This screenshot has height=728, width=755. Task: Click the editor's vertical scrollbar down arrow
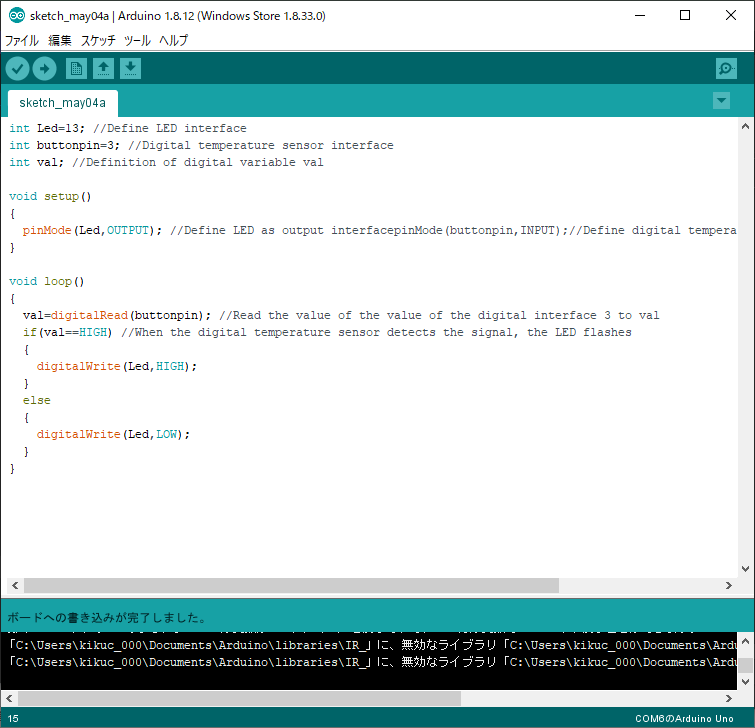pos(745,568)
